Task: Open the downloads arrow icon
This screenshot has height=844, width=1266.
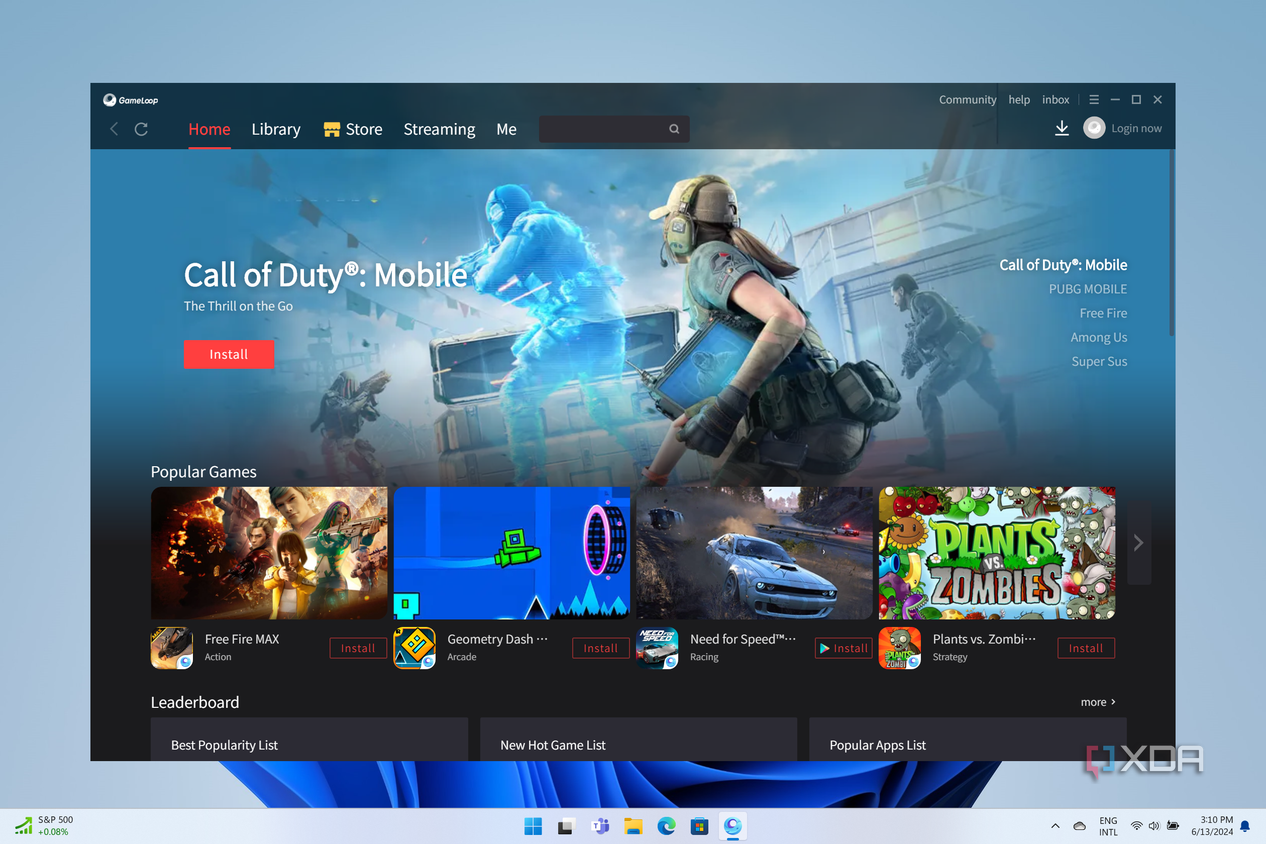Action: coord(1062,128)
